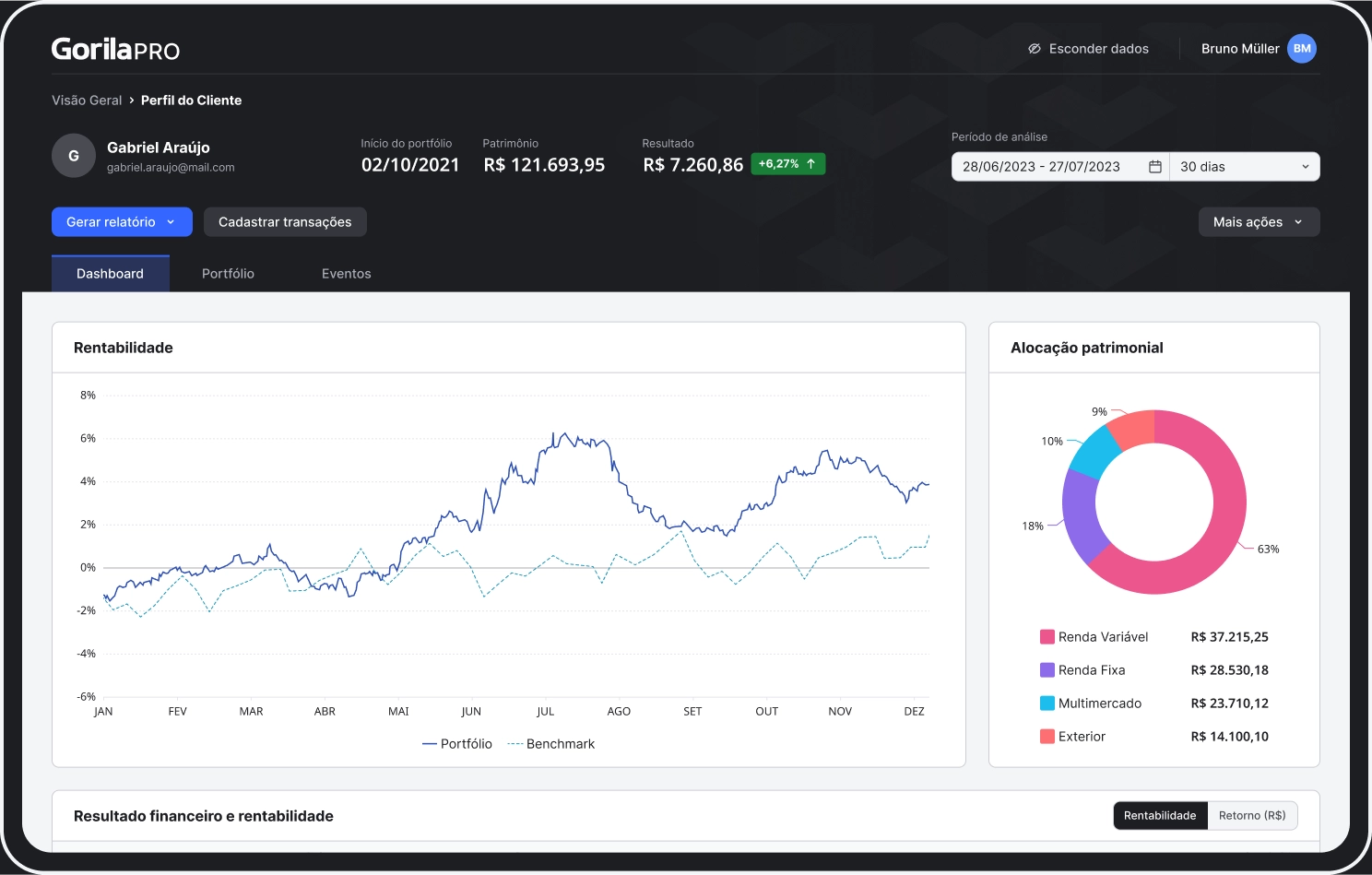Viewport: 1372px width, 875px height.
Task: Click the Alocação patrimonial card title
Action: click(1087, 348)
